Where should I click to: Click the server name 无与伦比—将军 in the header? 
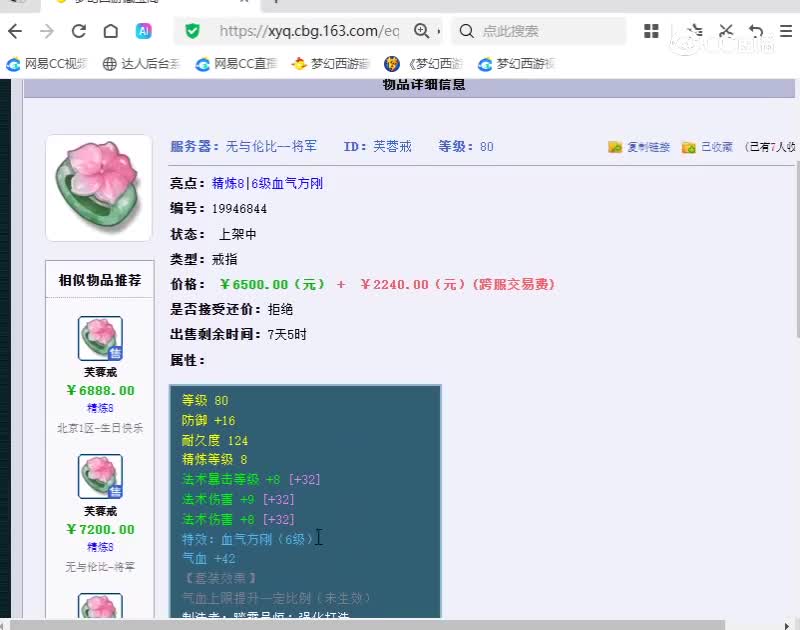[x=271, y=147]
